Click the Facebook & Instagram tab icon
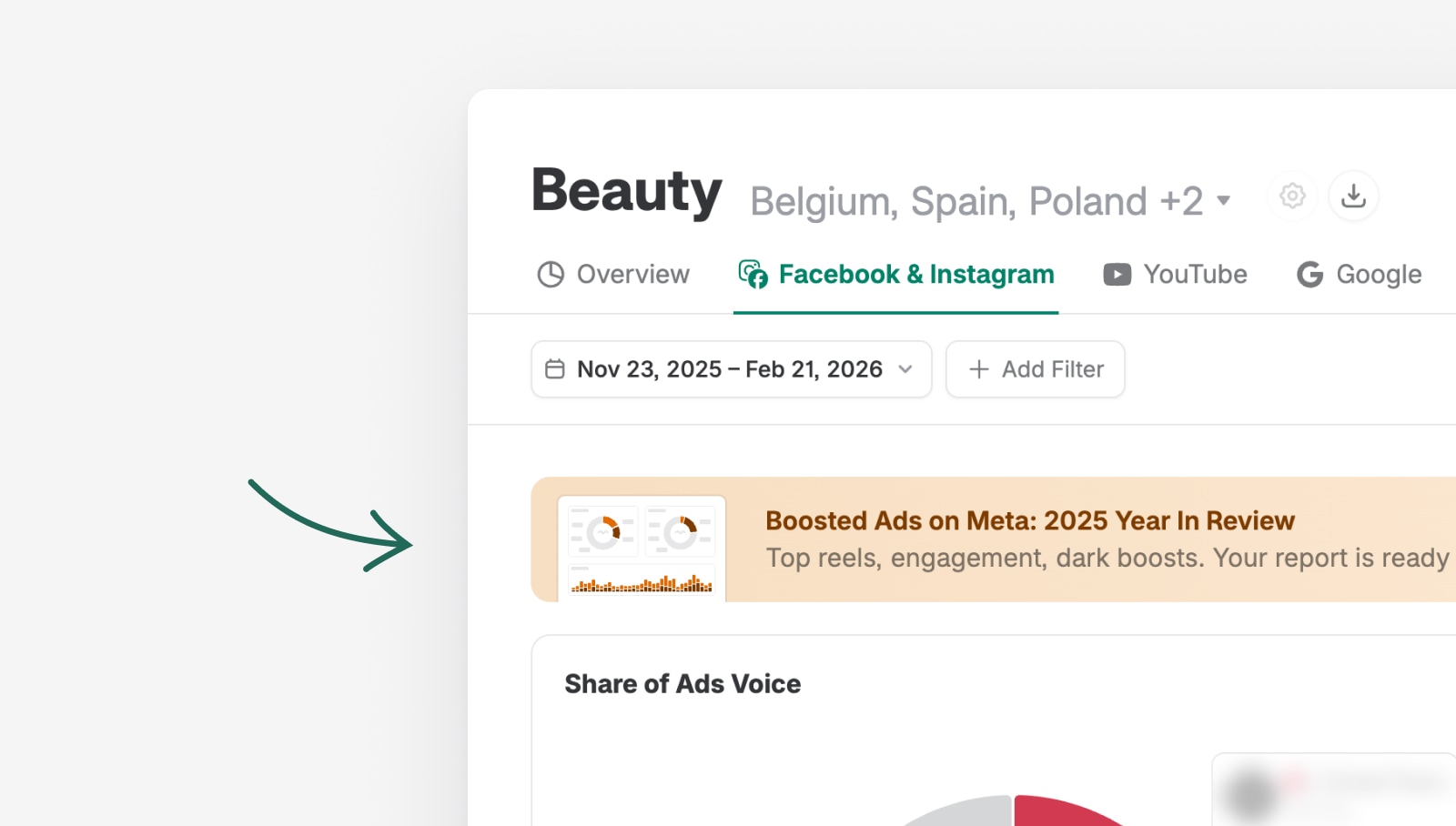The width and height of the screenshot is (1456, 826). (x=753, y=274)
